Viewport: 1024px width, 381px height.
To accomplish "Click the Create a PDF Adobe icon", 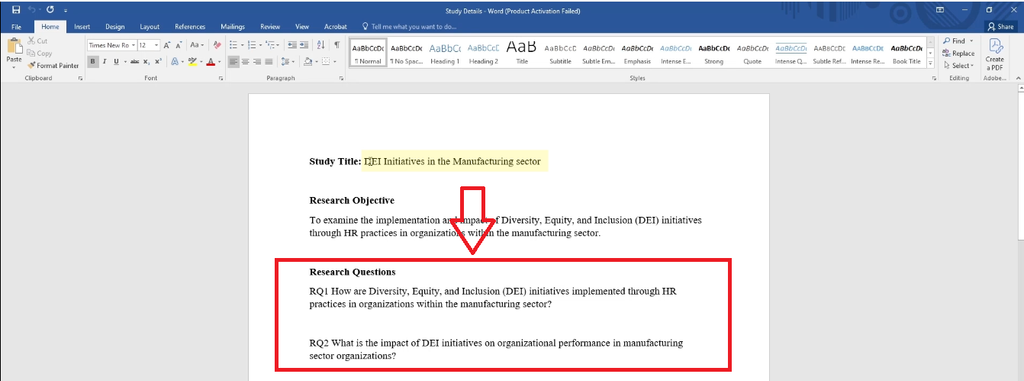I will coord(995,54).
